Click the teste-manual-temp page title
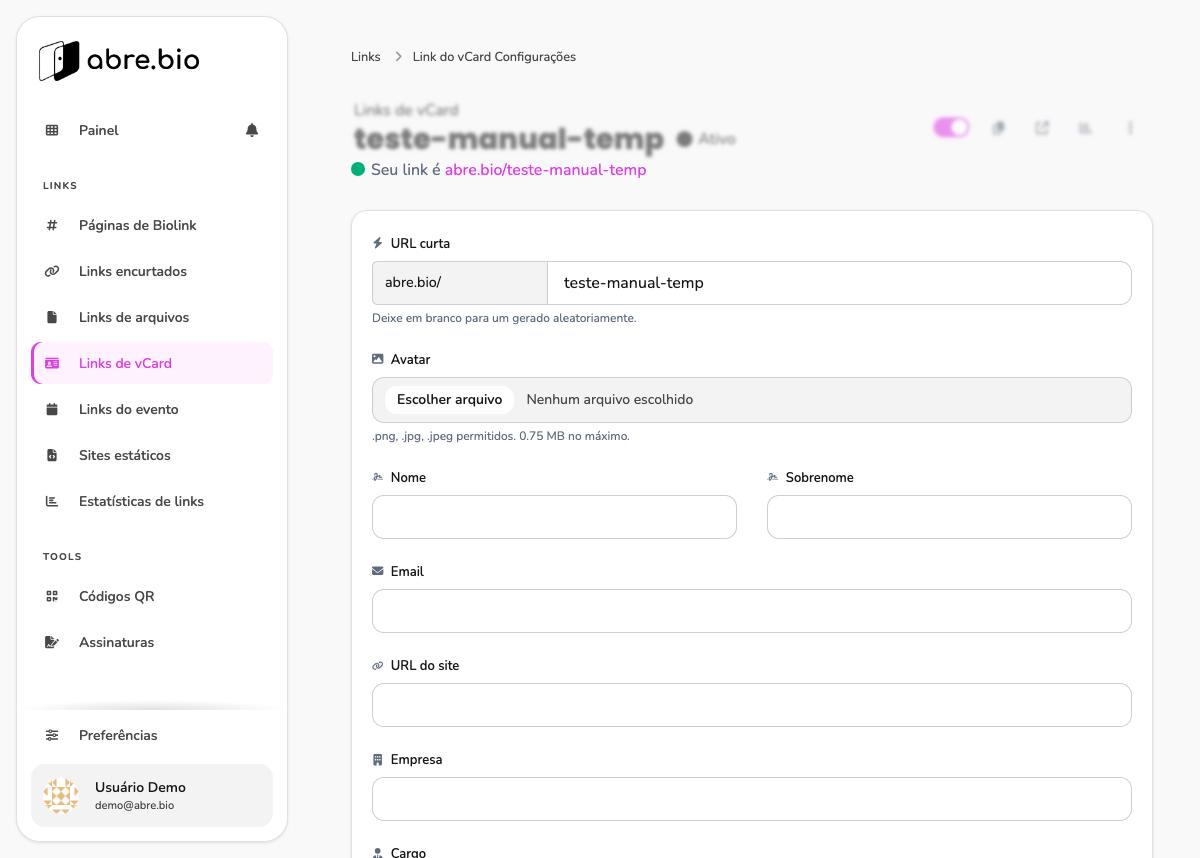This screenshot has height=858, width=1200. (x=509, y=139)
